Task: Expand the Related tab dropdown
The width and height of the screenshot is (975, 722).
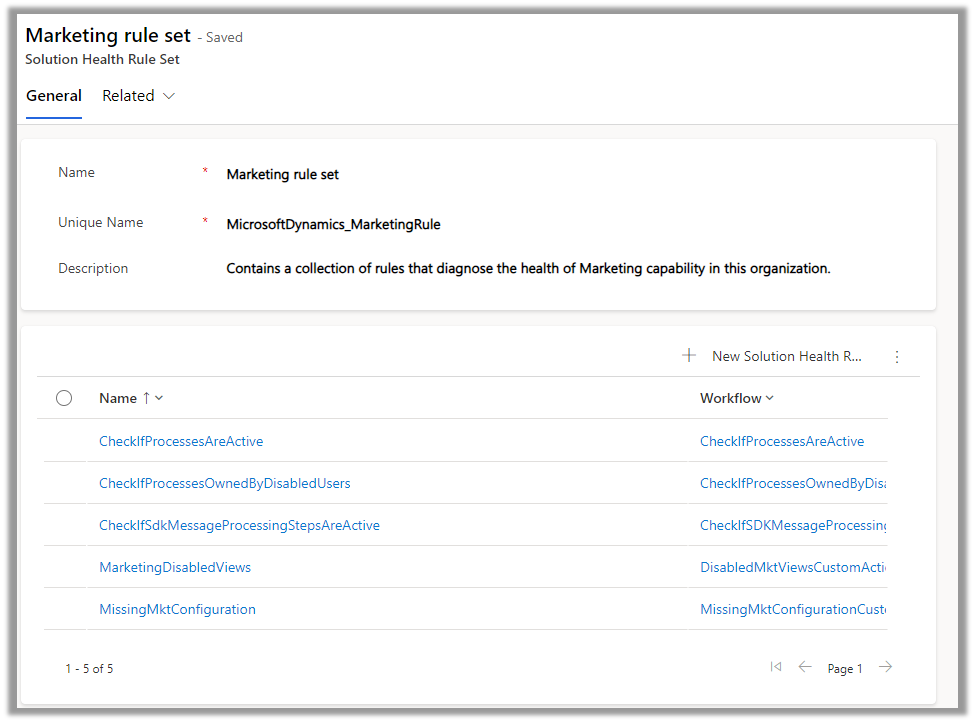Action: point(168,96)
